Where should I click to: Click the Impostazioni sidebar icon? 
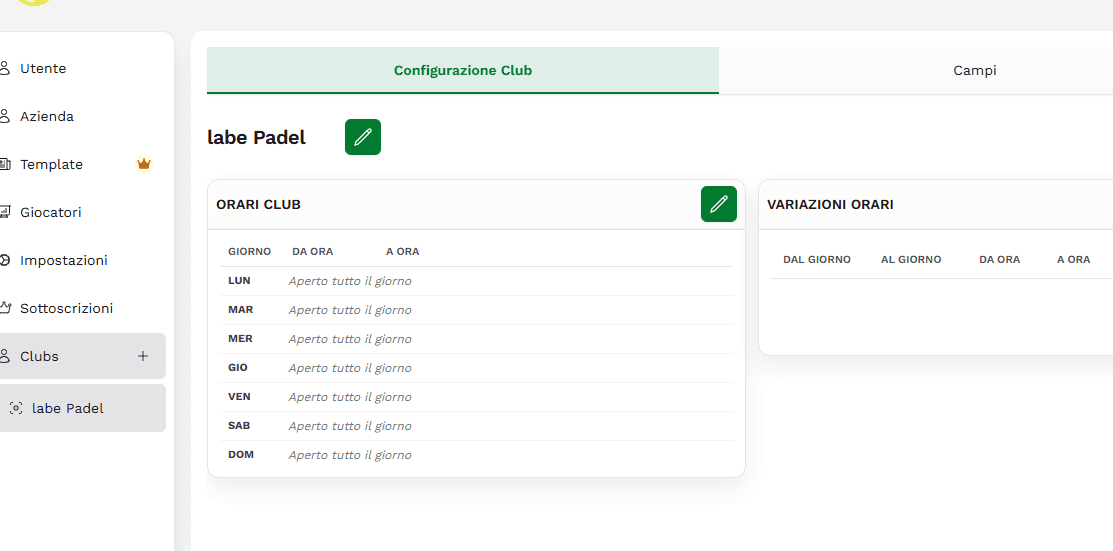(x=5, y=260)
